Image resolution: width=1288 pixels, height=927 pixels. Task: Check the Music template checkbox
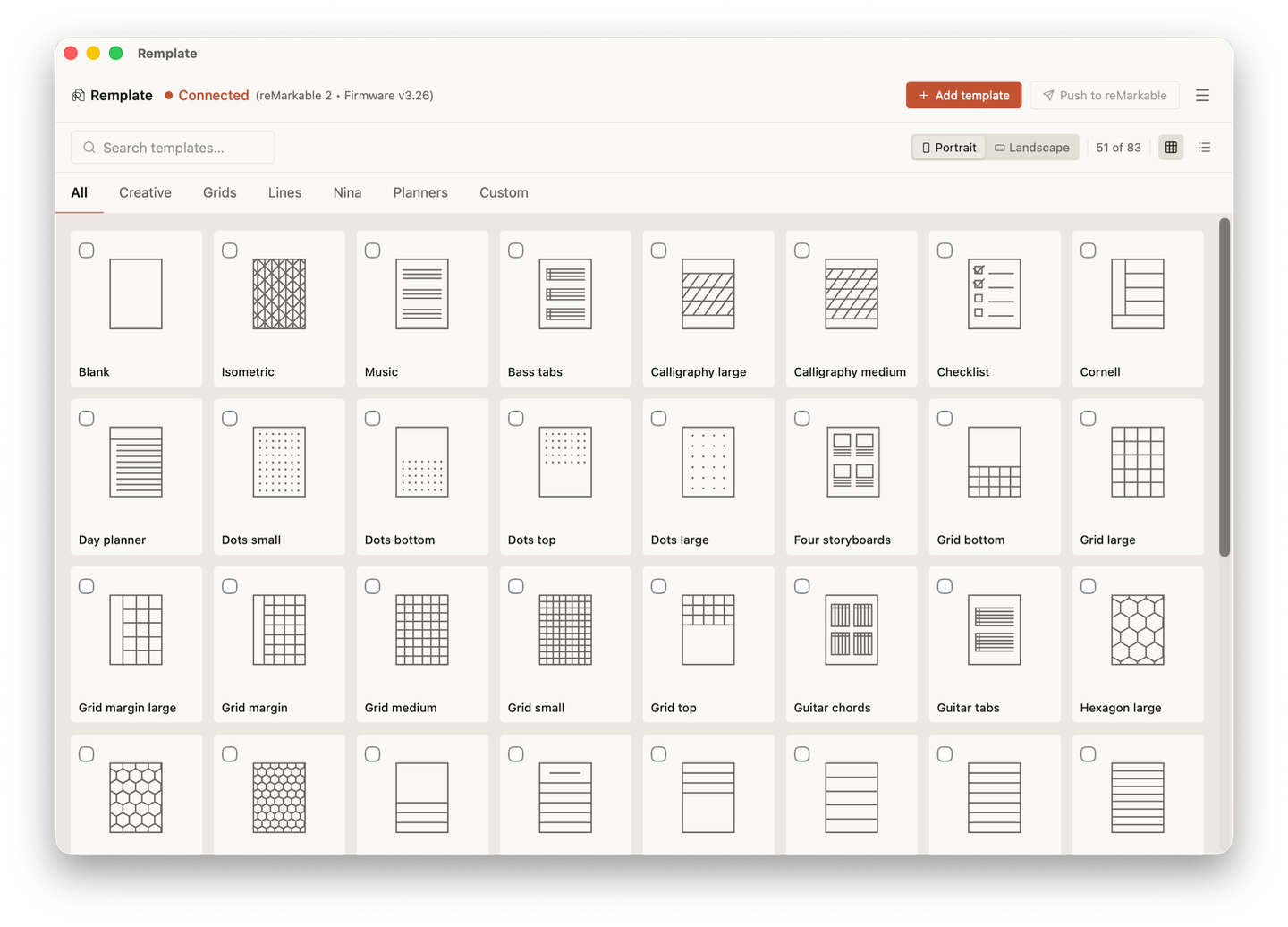(x=373, y=251)
